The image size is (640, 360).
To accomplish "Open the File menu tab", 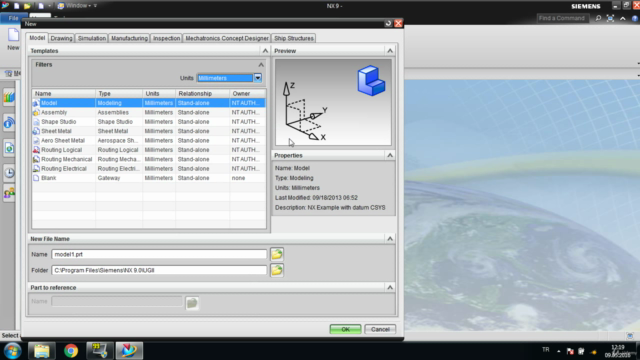I will pyautogui.click(x=13, y=18).
